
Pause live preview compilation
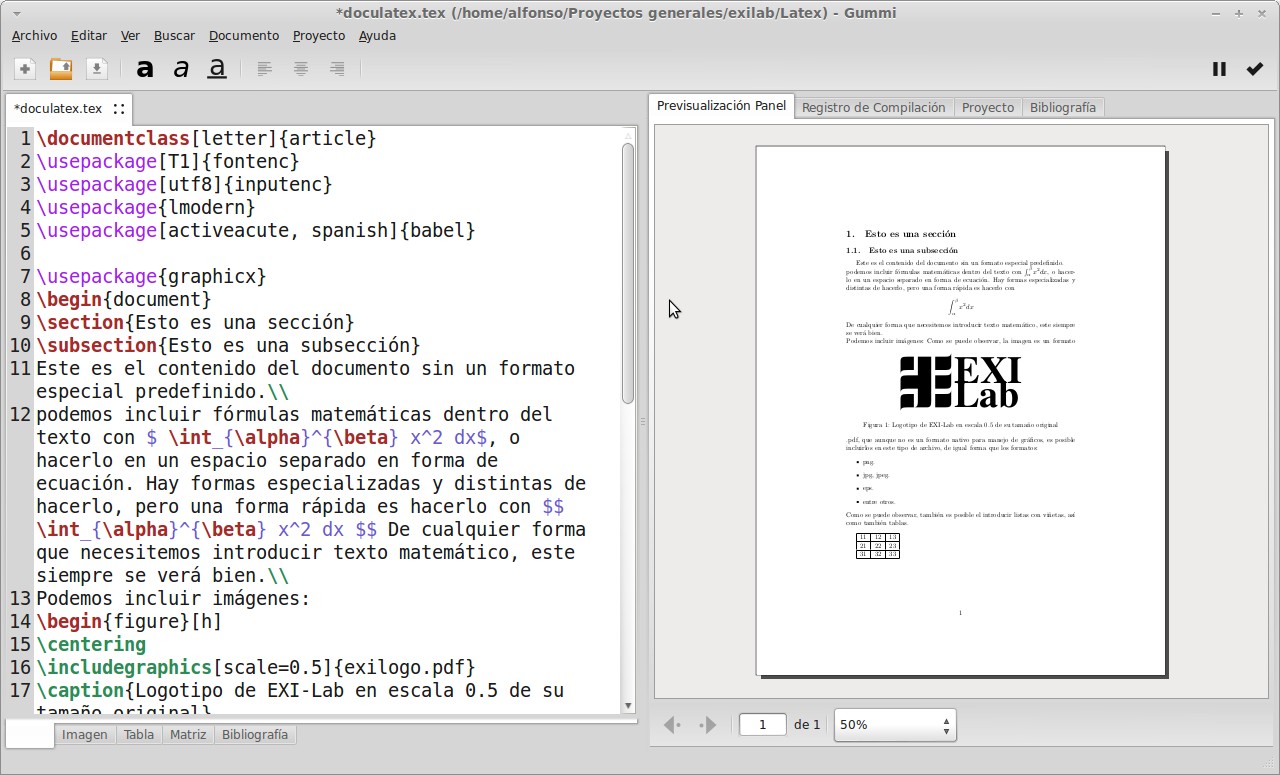tap(1219, 69)
